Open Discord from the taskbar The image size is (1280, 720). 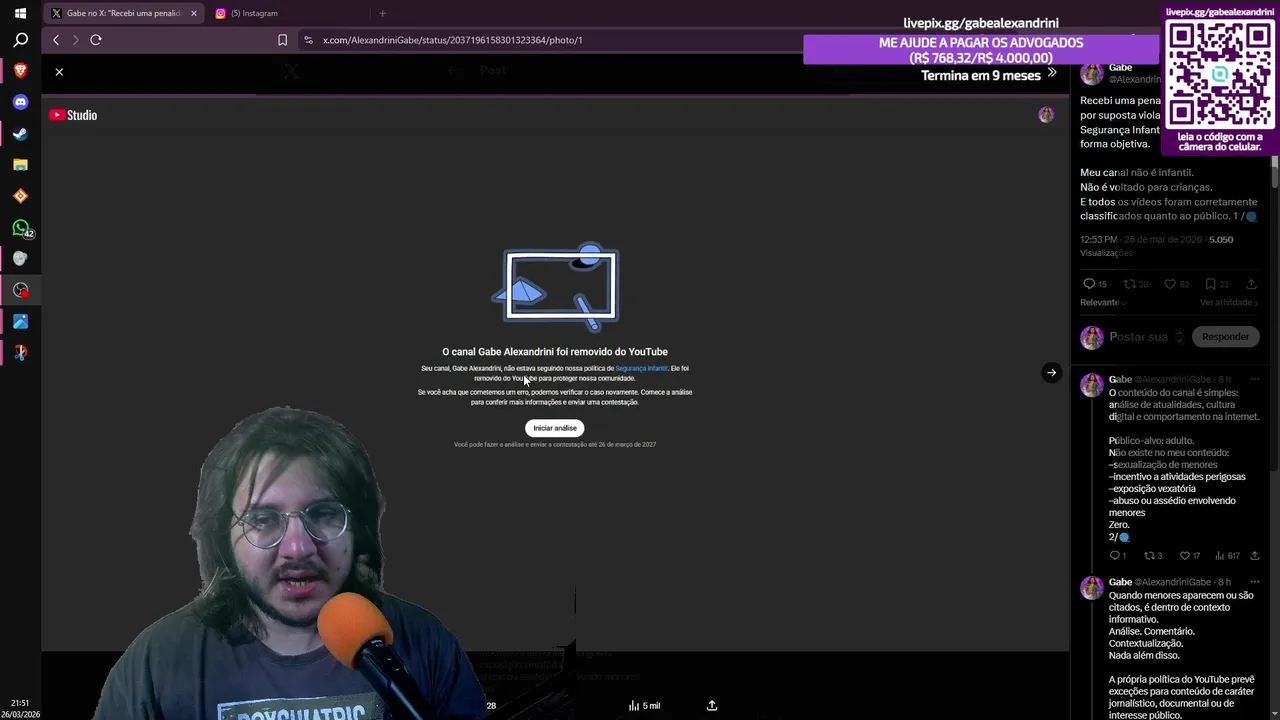point(20,102)
